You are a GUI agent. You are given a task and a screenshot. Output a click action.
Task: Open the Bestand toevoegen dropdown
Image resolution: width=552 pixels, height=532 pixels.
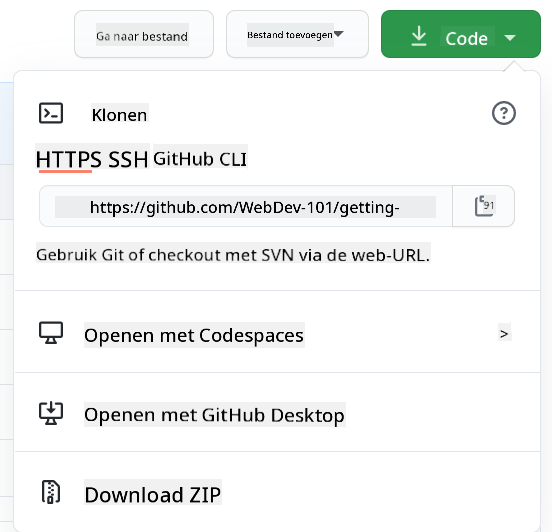tap(297, 34)
